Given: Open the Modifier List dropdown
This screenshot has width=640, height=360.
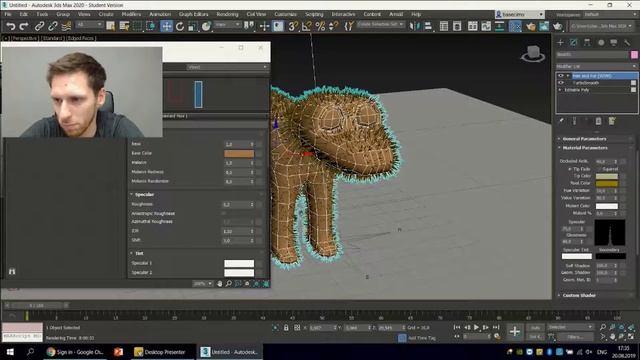Looking at the screenshot, I should 597,66.
